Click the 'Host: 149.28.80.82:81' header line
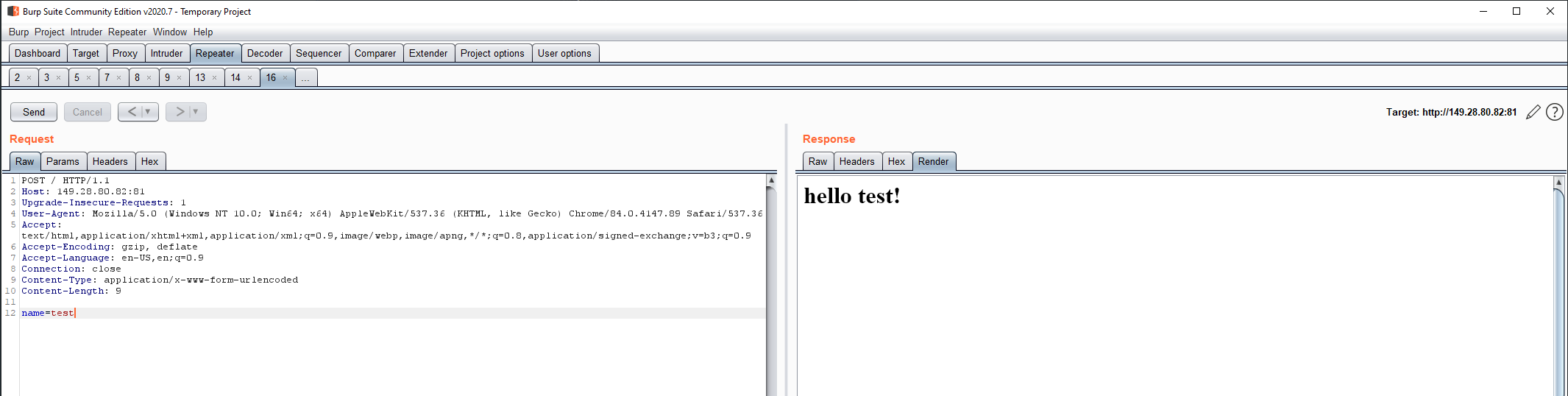 [83, 191]
